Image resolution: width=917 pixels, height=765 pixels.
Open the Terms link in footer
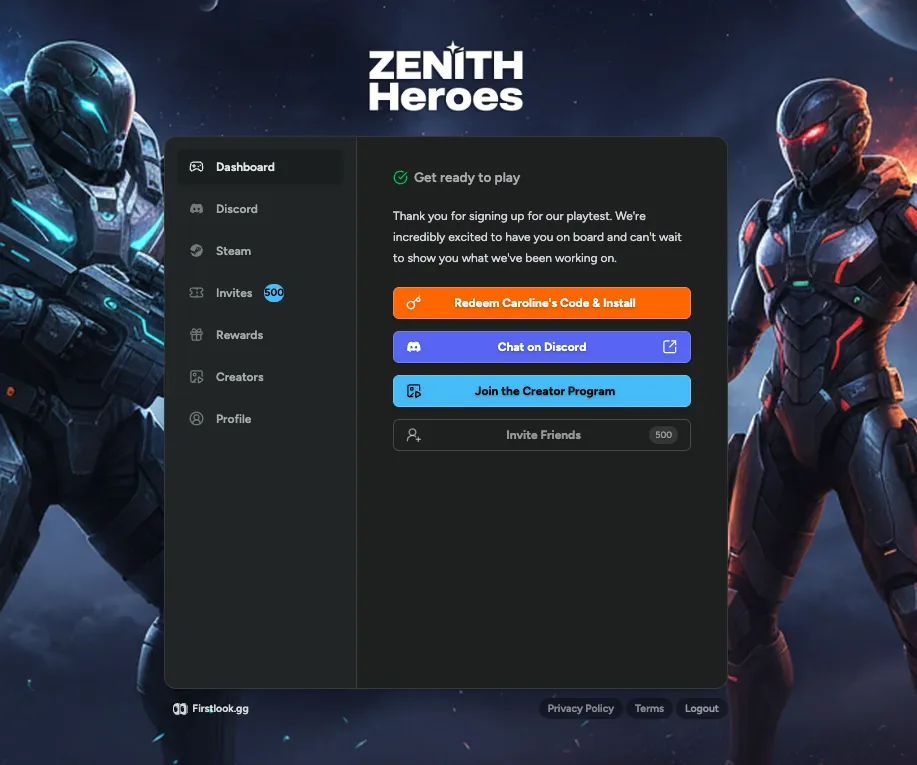(649, 708)
